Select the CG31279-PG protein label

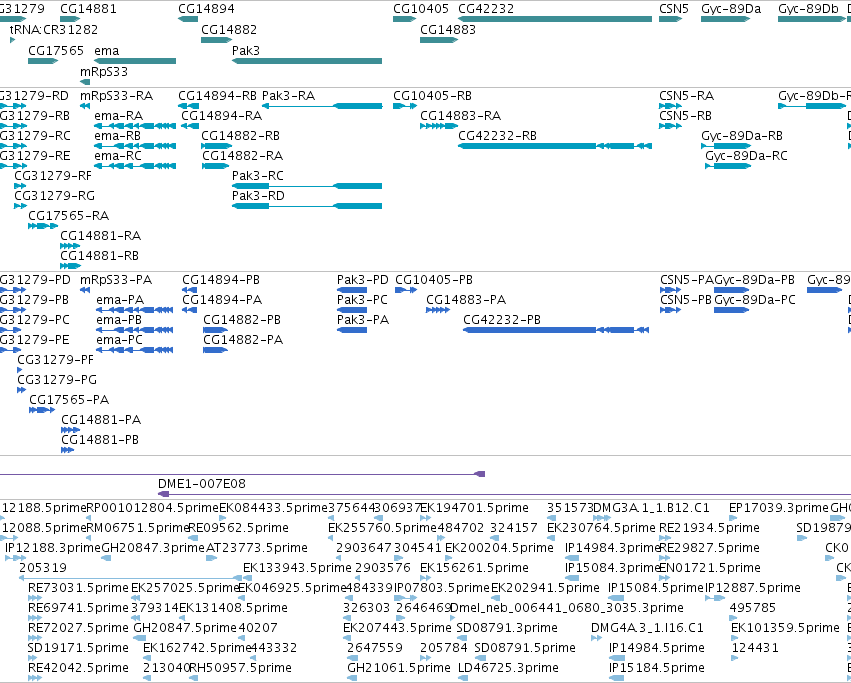[x=57, y=380]
